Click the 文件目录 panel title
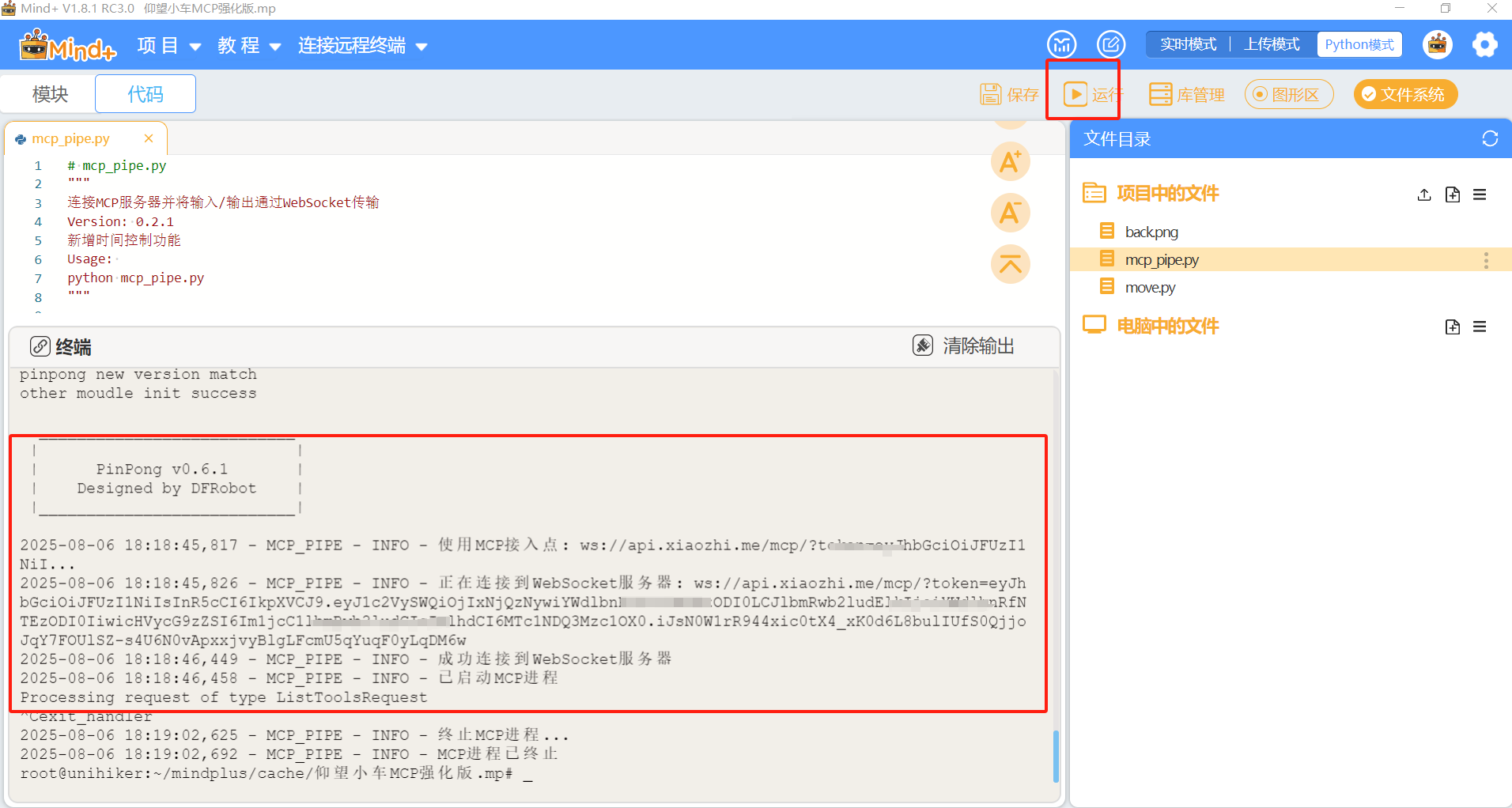 click(1117, 139)
